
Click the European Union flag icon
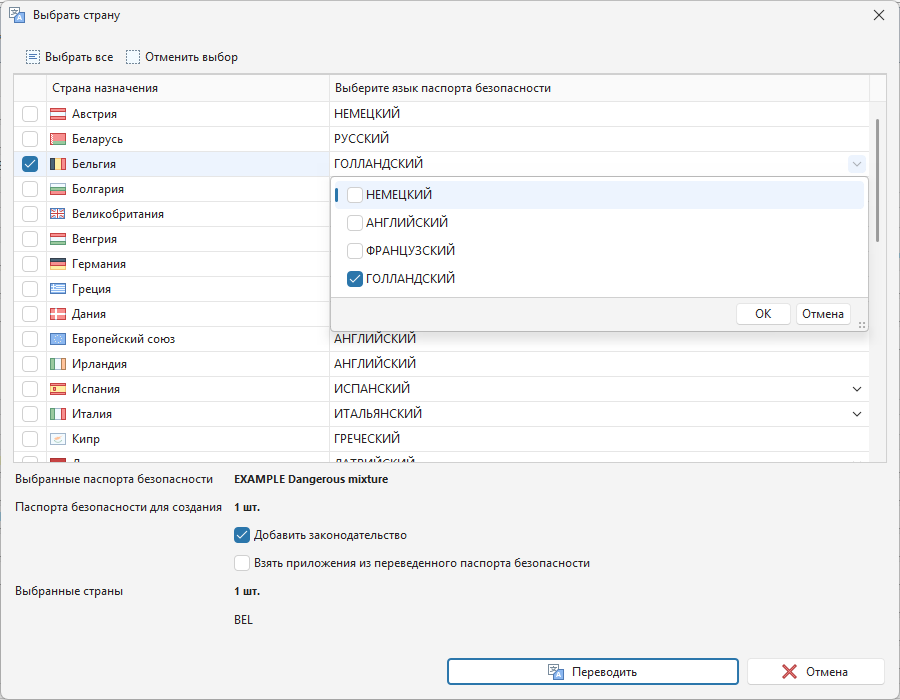click(x=58, y=339)
